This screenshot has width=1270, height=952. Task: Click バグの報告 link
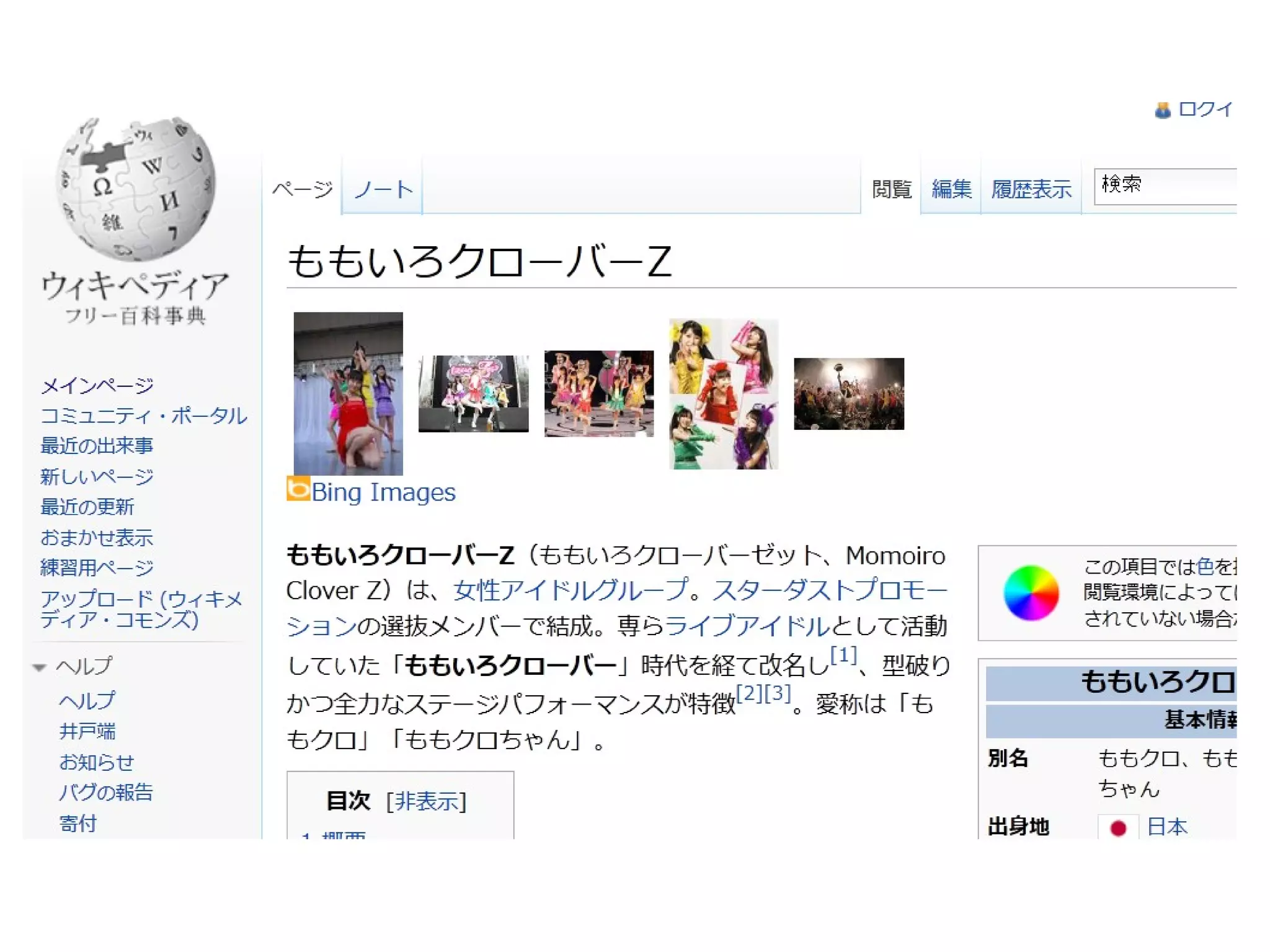[106, 792]
